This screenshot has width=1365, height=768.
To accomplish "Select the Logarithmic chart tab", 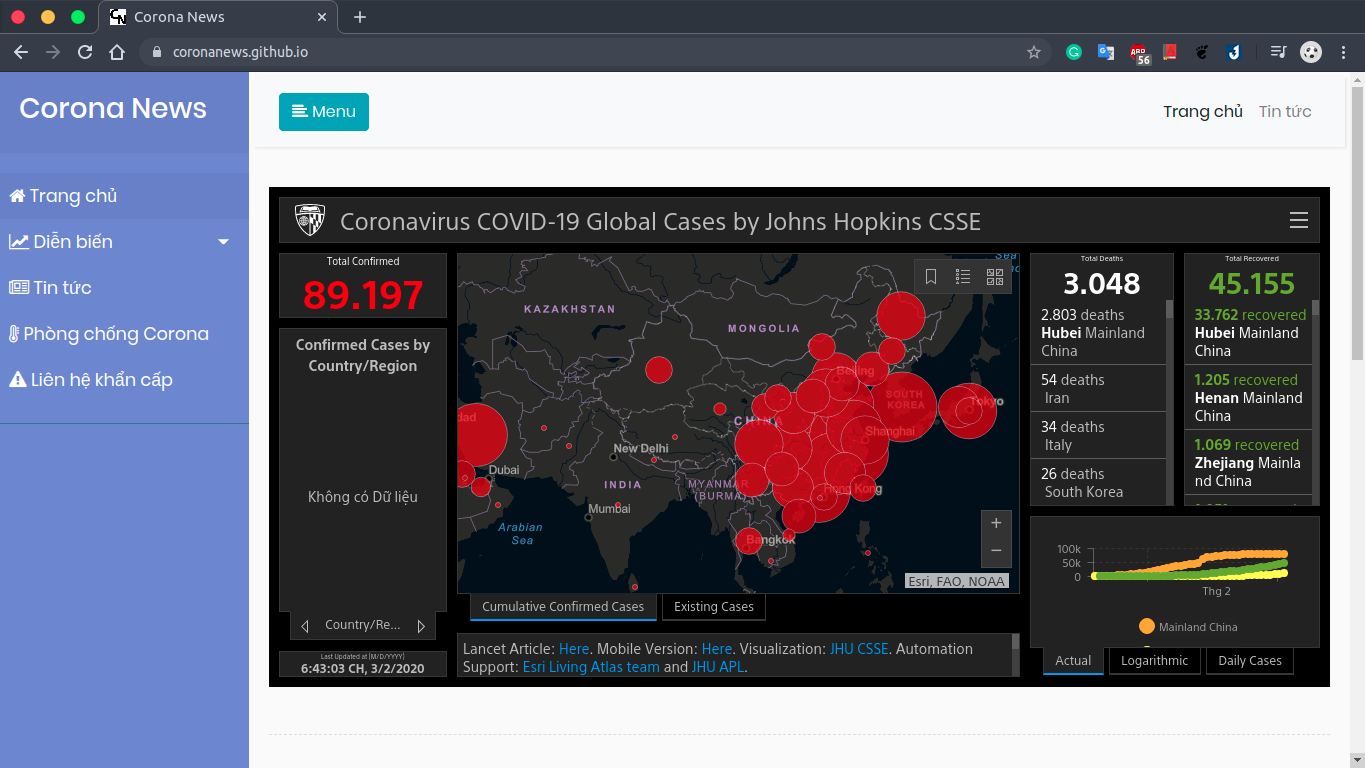I will point(1155,661).
